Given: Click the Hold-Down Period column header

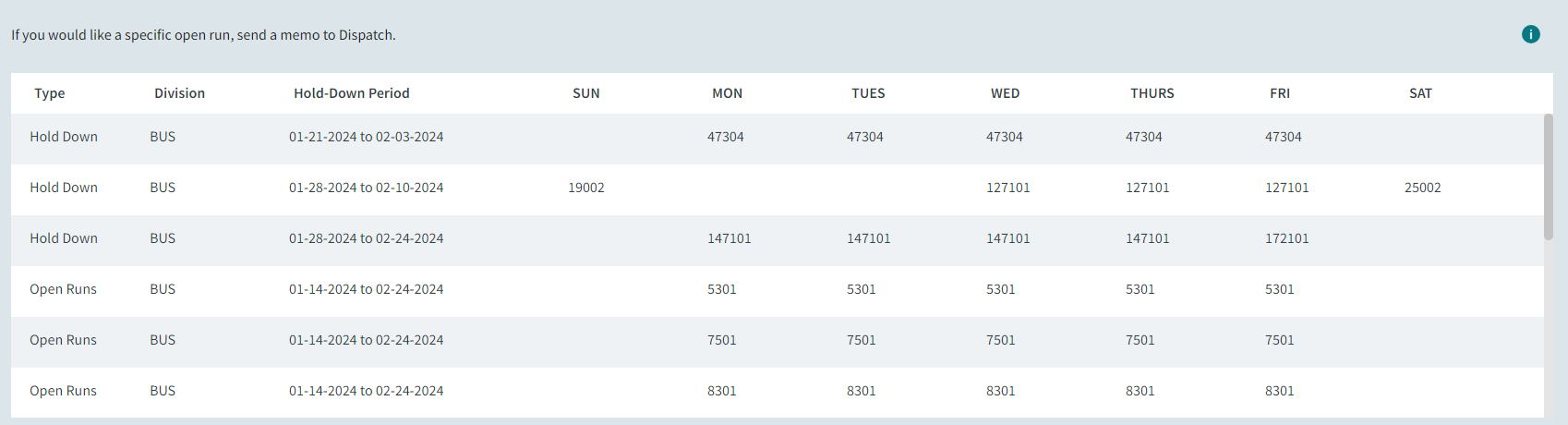Looking at the screenshot, I should 351,93.
